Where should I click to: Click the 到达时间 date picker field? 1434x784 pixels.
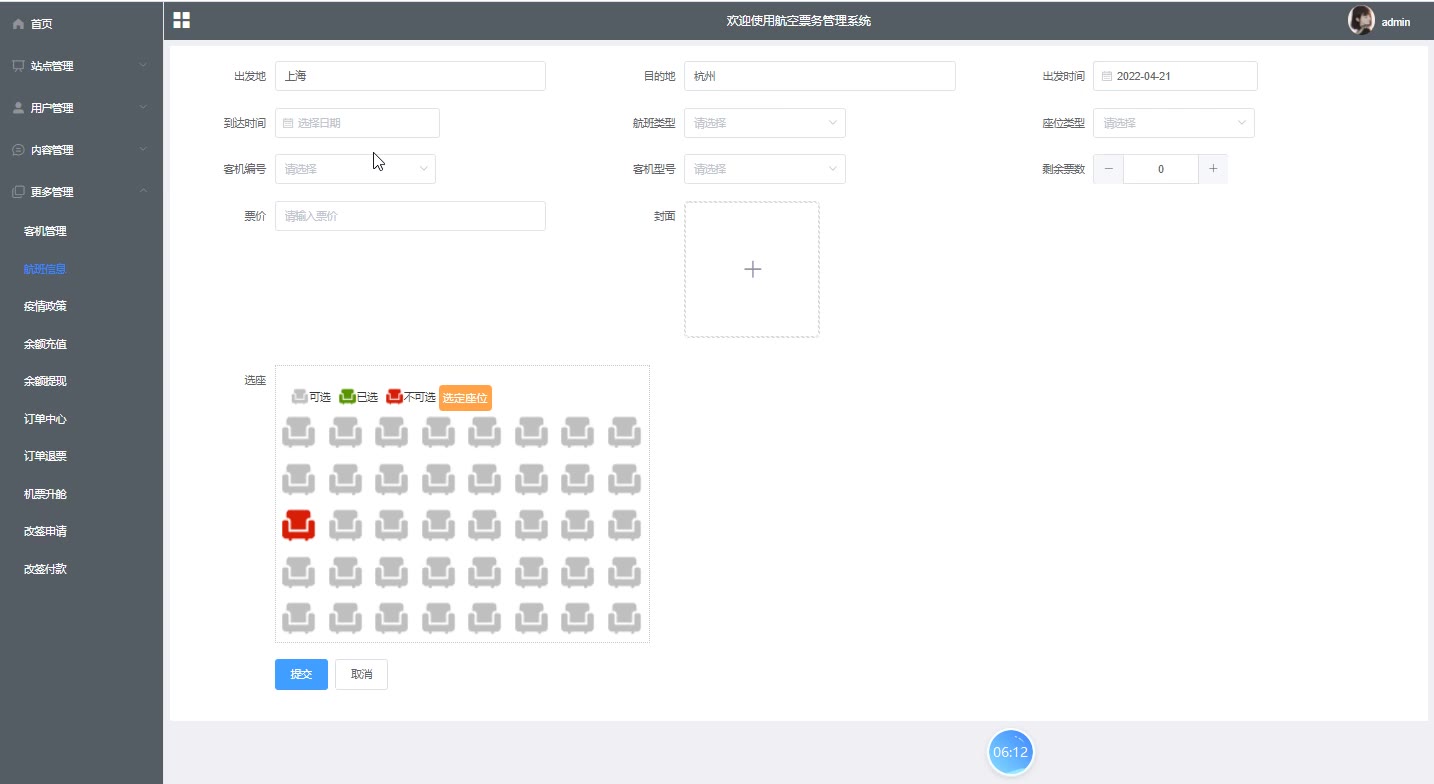(357, 123)
